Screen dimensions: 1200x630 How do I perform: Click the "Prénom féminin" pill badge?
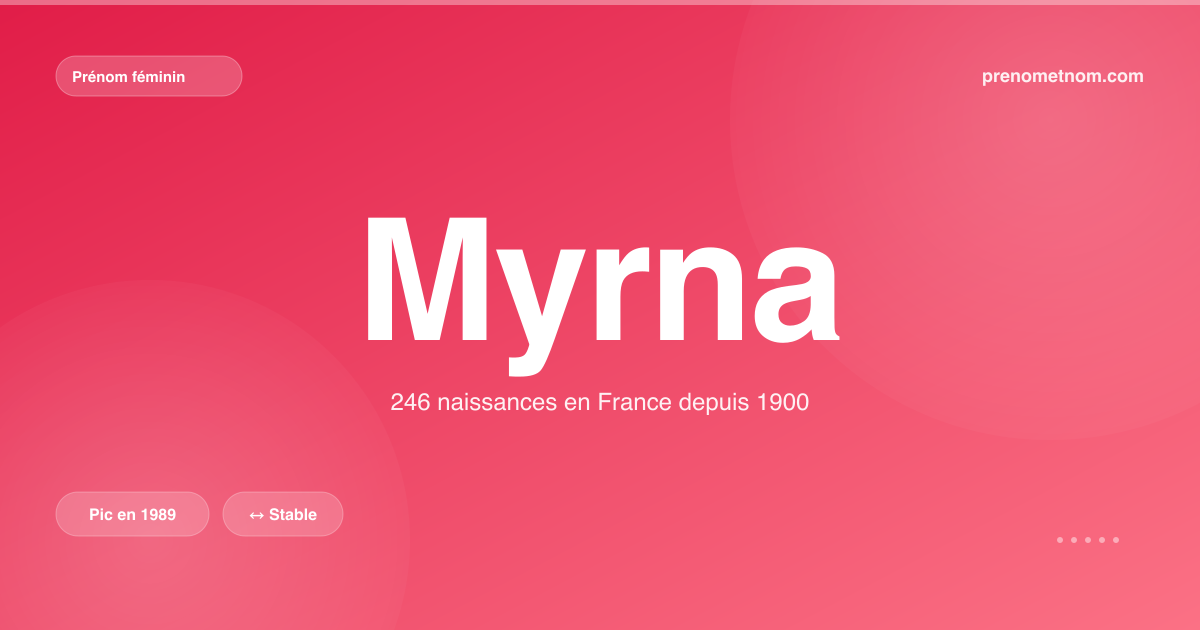pos(148,76)
